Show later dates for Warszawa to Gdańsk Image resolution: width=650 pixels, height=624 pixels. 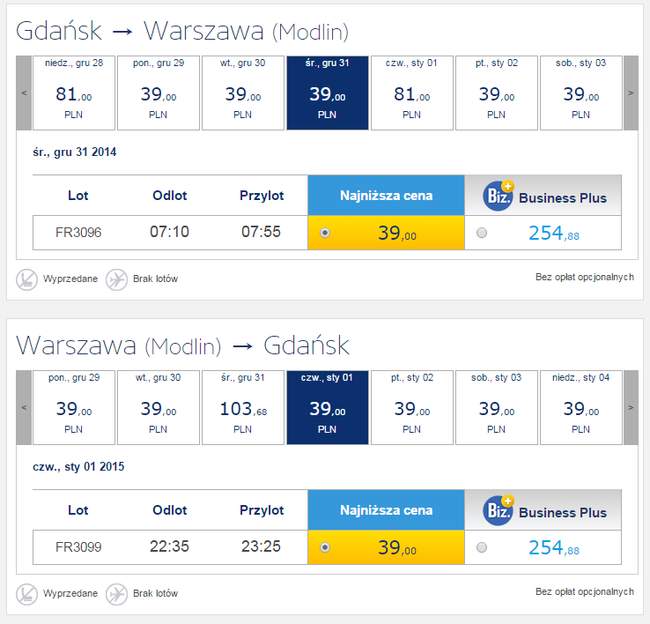coord(631,408)
